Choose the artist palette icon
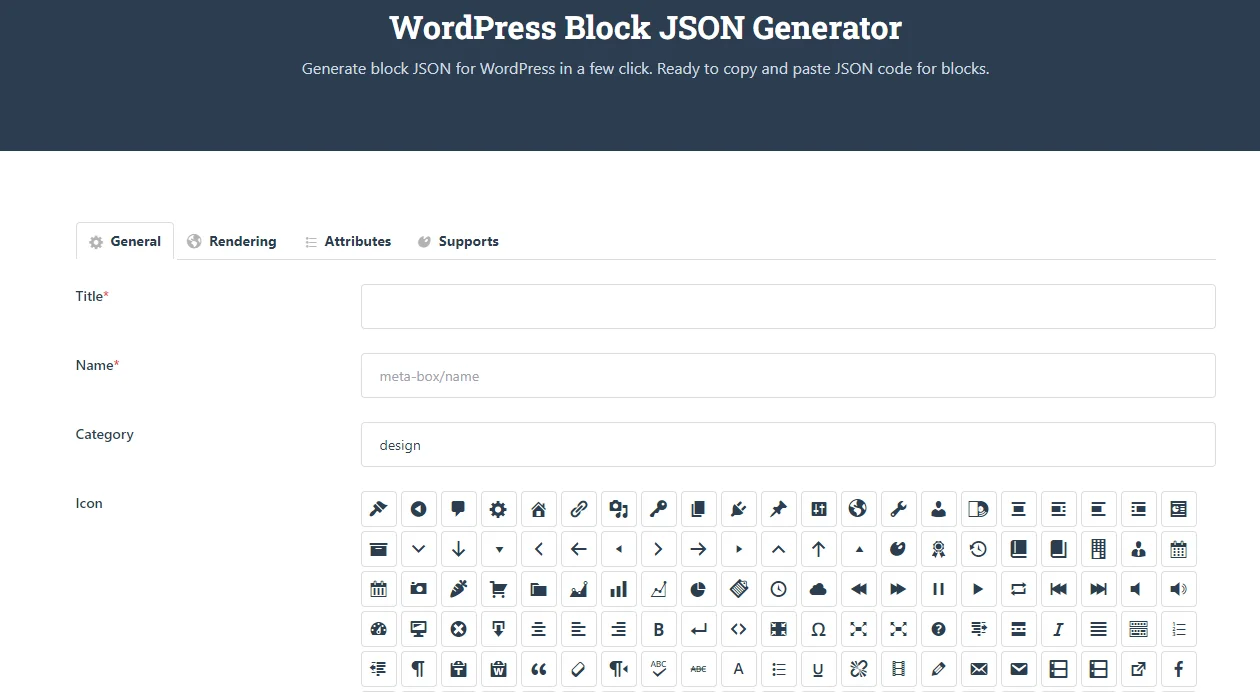This screenshot has width=1260, height=692. (899, 549)
